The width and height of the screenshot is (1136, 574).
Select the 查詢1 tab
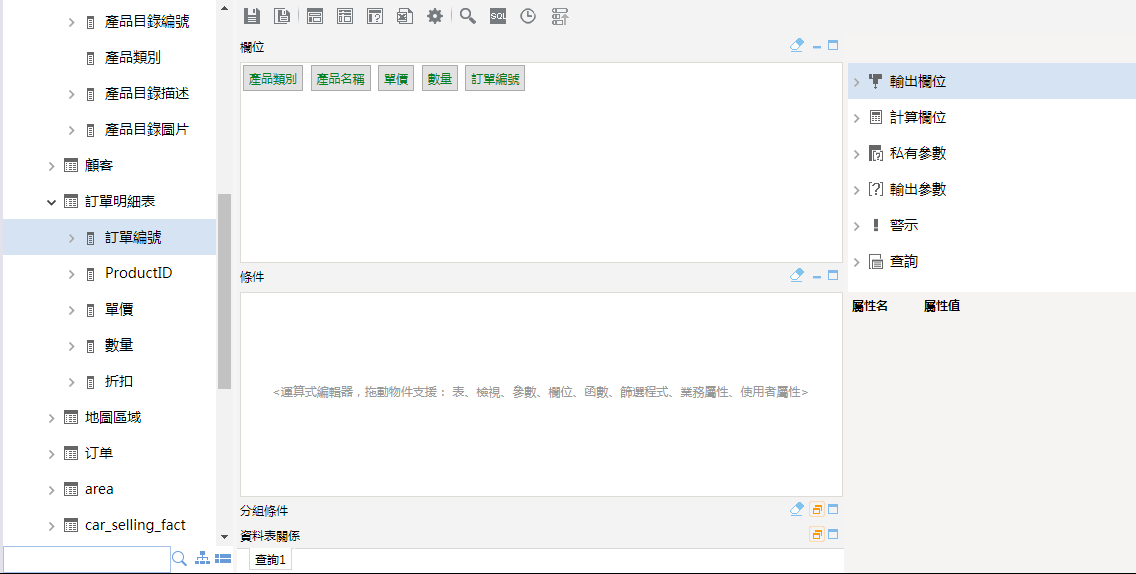tap(270, 560)
